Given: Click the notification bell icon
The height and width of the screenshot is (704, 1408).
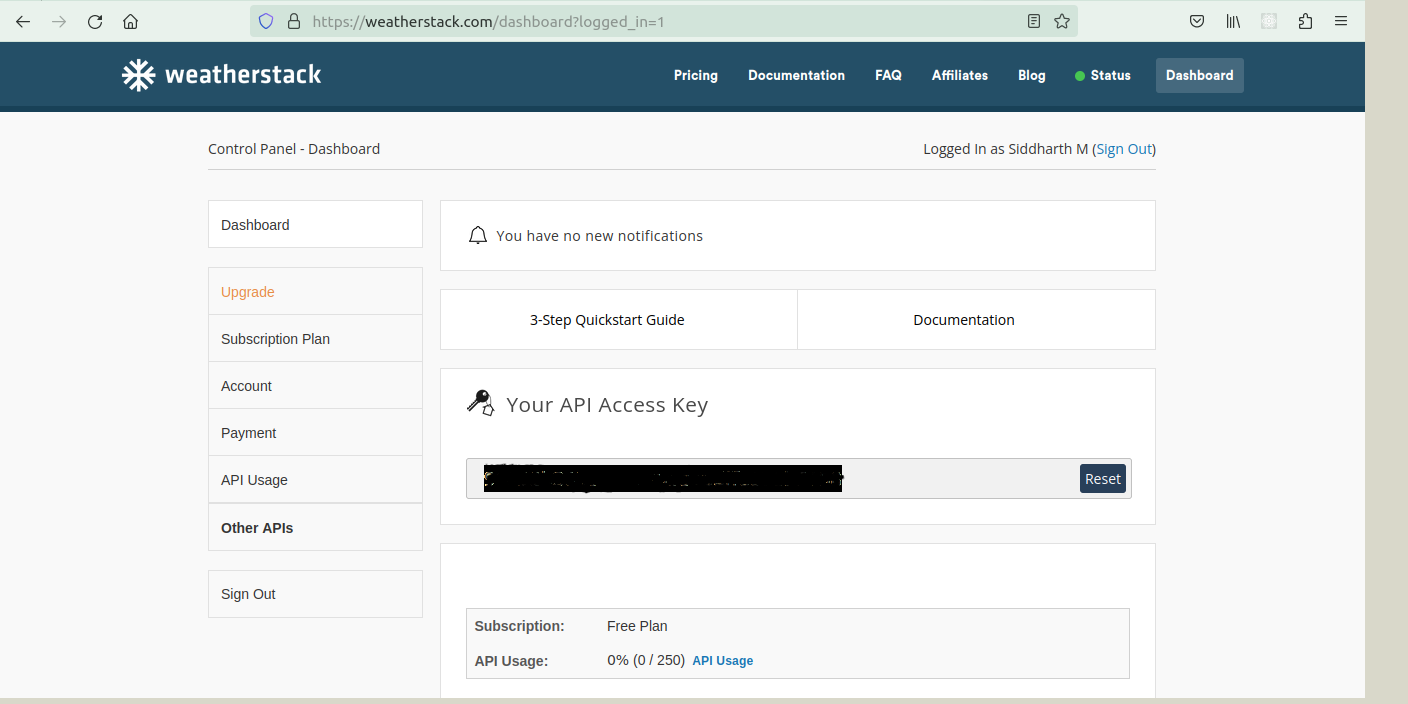Looking at the screenshot, I should [478, 236].
